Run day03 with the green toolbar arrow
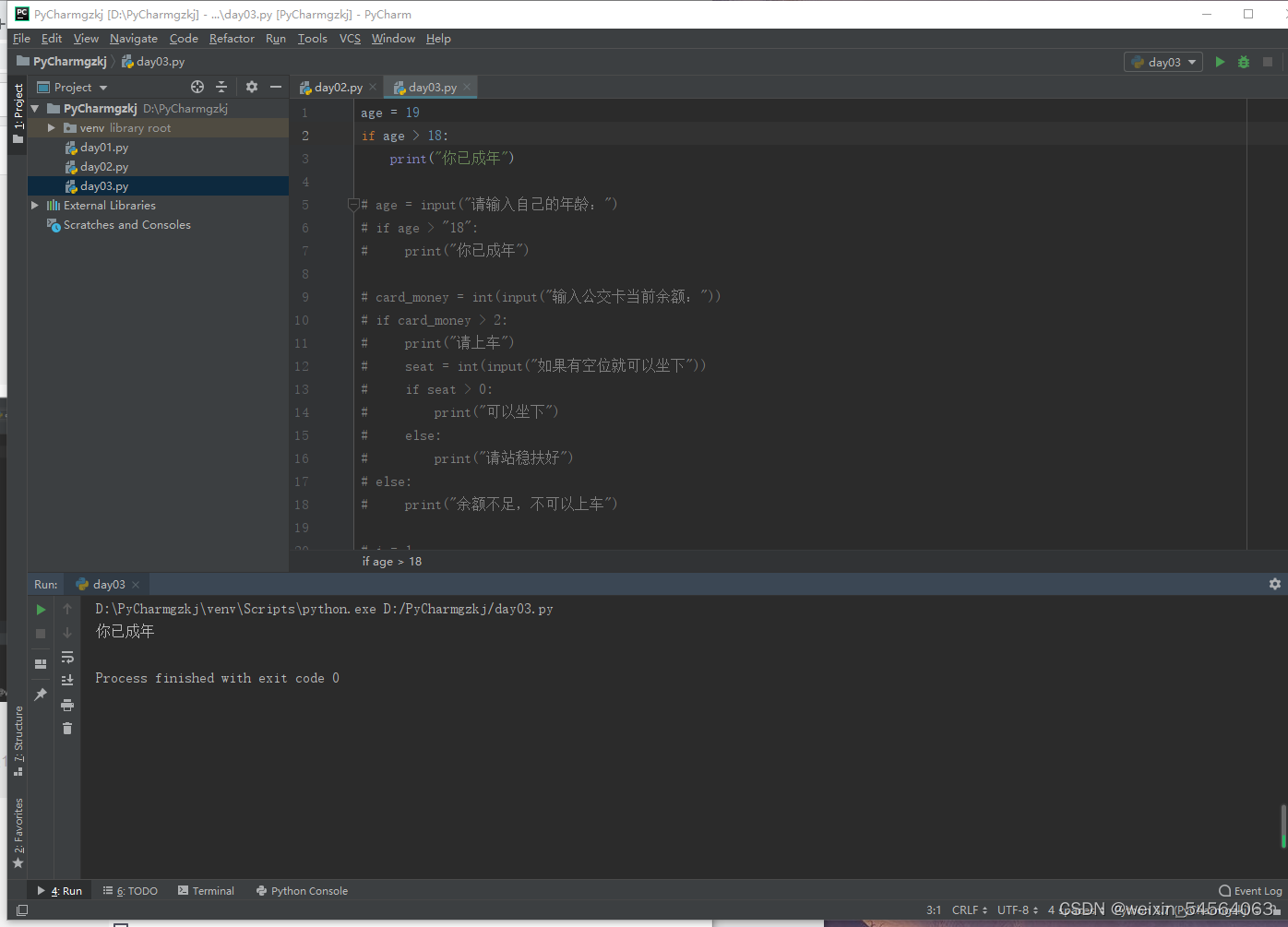 pos(1220,62)
